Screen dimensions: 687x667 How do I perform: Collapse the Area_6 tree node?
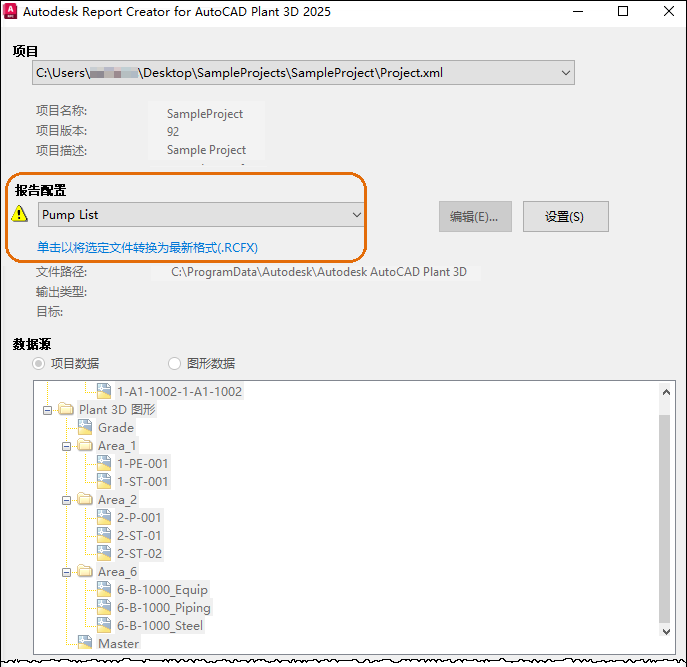tap(66, 572)
